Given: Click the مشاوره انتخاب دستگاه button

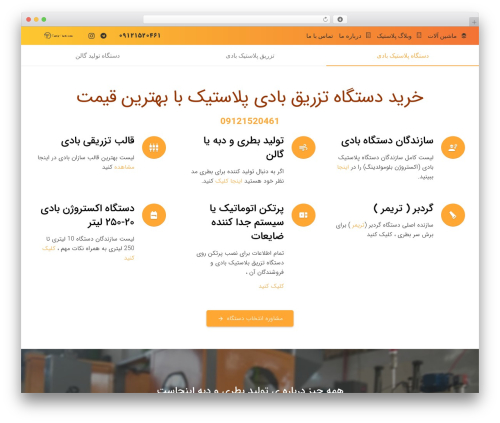Looking at the screenshot, I should (x=250, y=318).
